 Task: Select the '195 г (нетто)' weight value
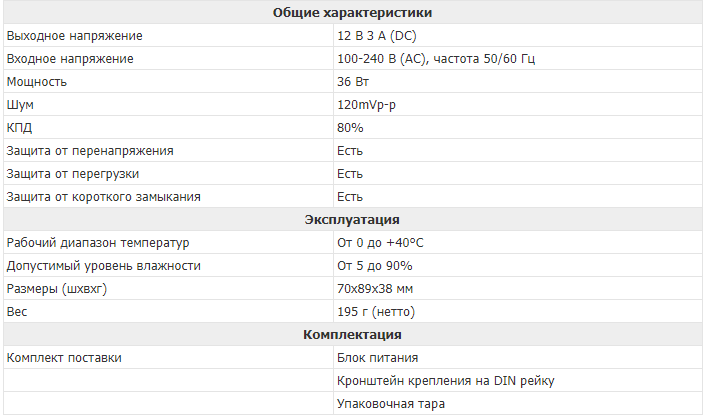coord(376,312)
